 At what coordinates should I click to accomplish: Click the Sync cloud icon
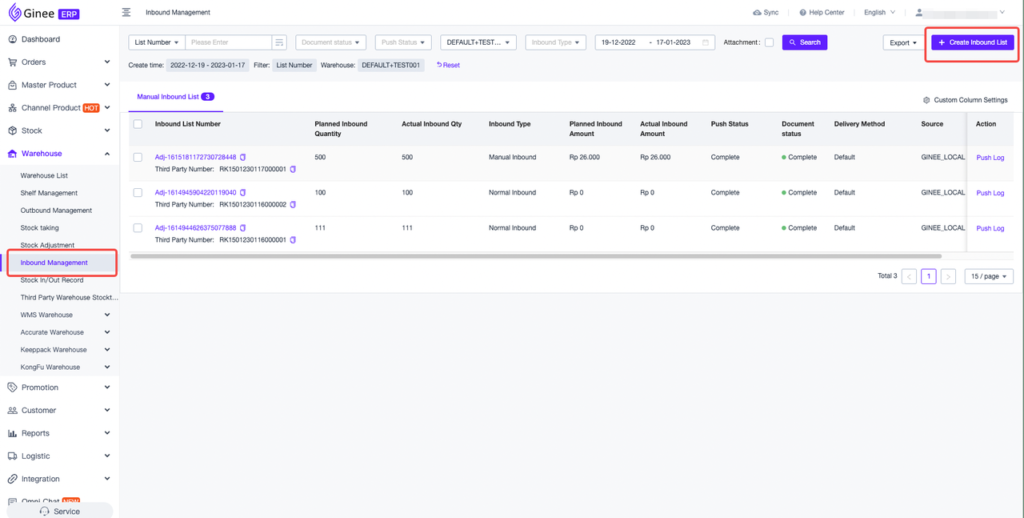756,12
